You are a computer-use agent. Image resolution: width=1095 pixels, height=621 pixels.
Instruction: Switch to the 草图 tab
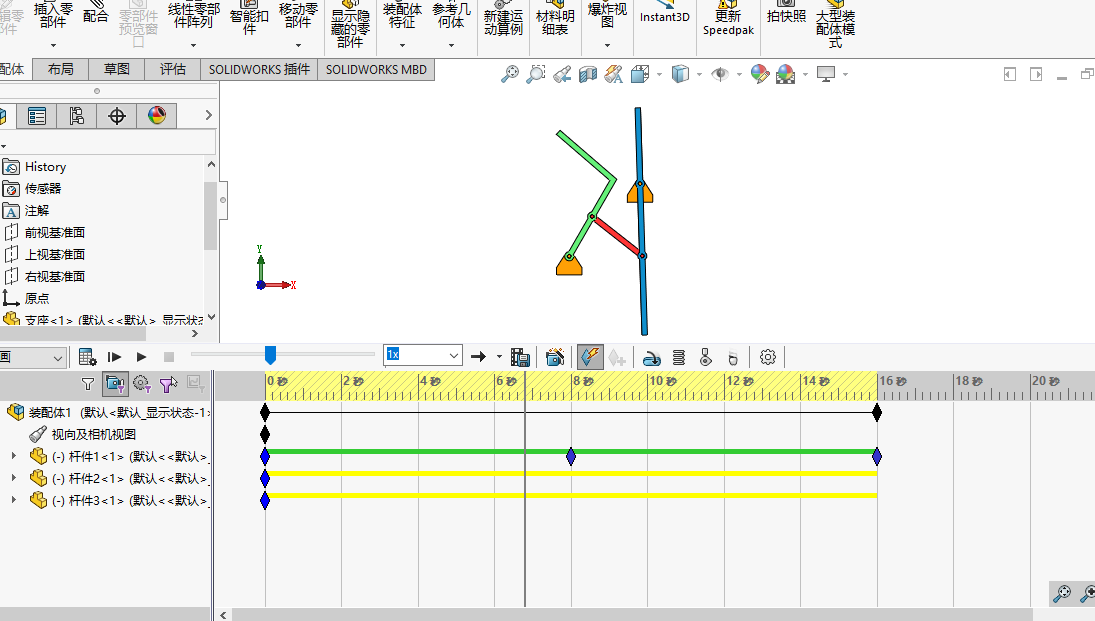tap(117, 70)
